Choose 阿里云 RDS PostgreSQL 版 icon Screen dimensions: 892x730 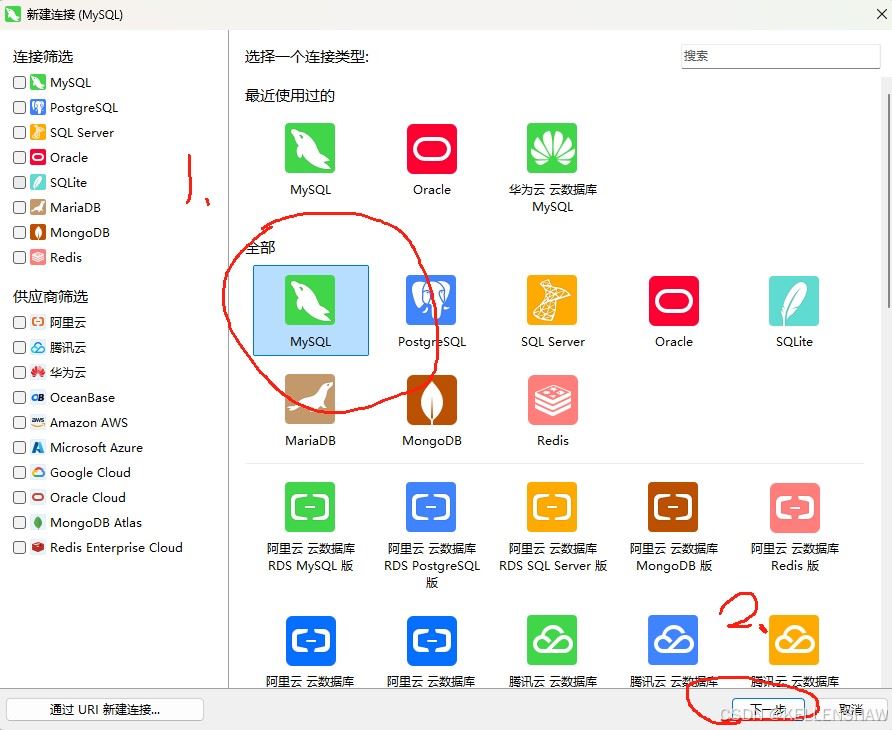(x=431, y=507)
